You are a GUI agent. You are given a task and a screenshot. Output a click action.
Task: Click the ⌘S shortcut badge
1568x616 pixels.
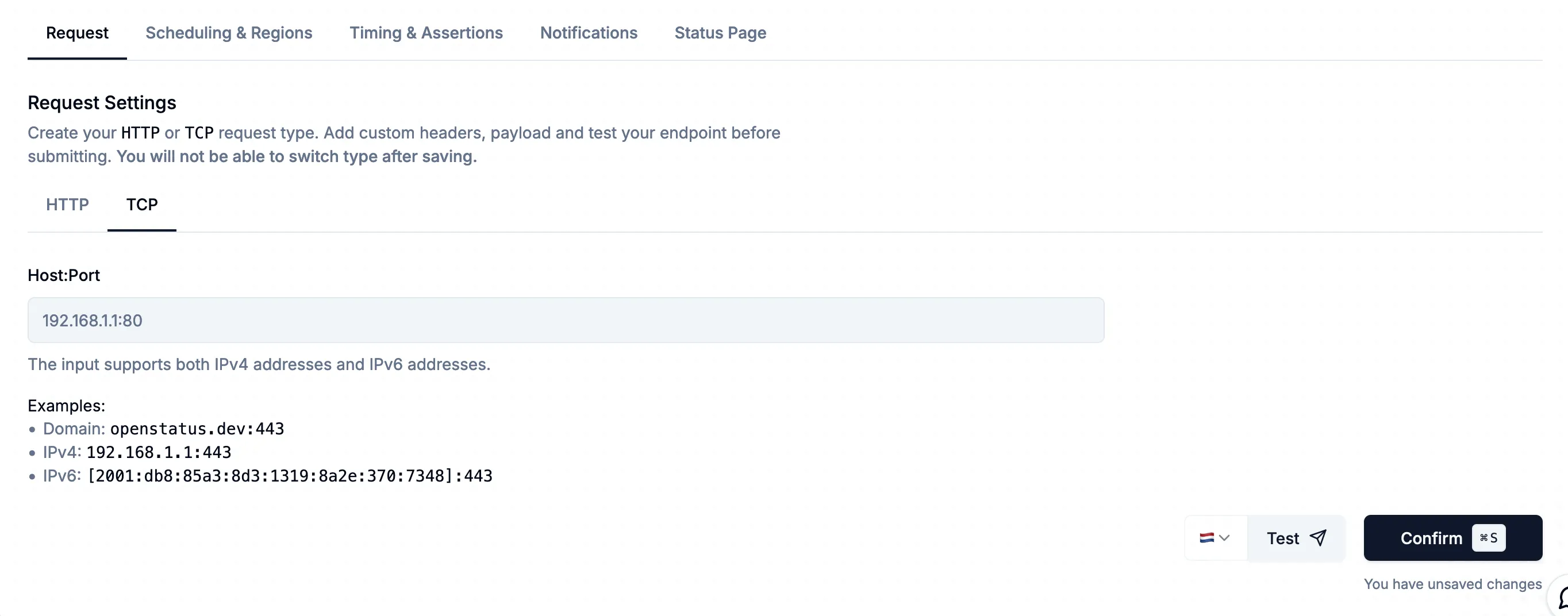[x=1488, y=538]
